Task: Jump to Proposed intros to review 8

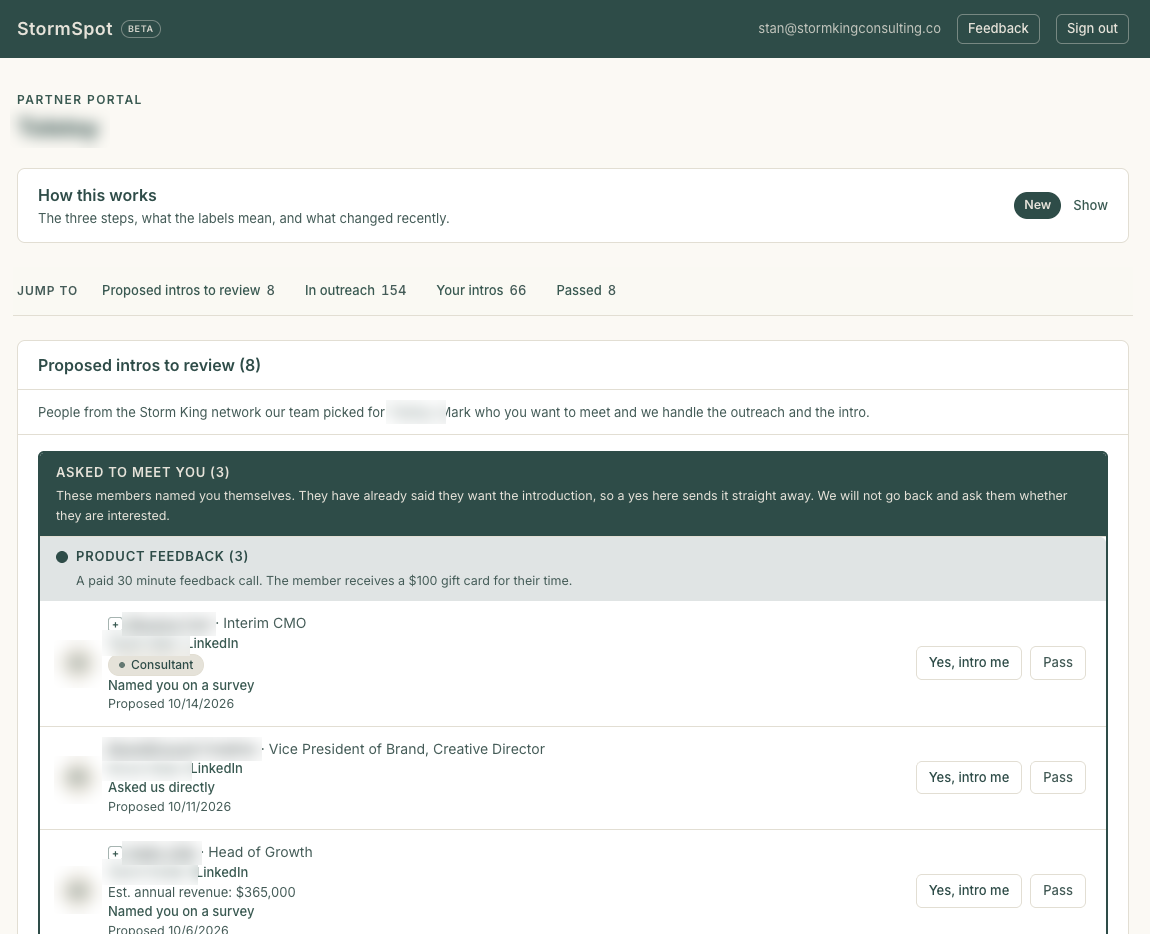Action: [x=188, y=291]
